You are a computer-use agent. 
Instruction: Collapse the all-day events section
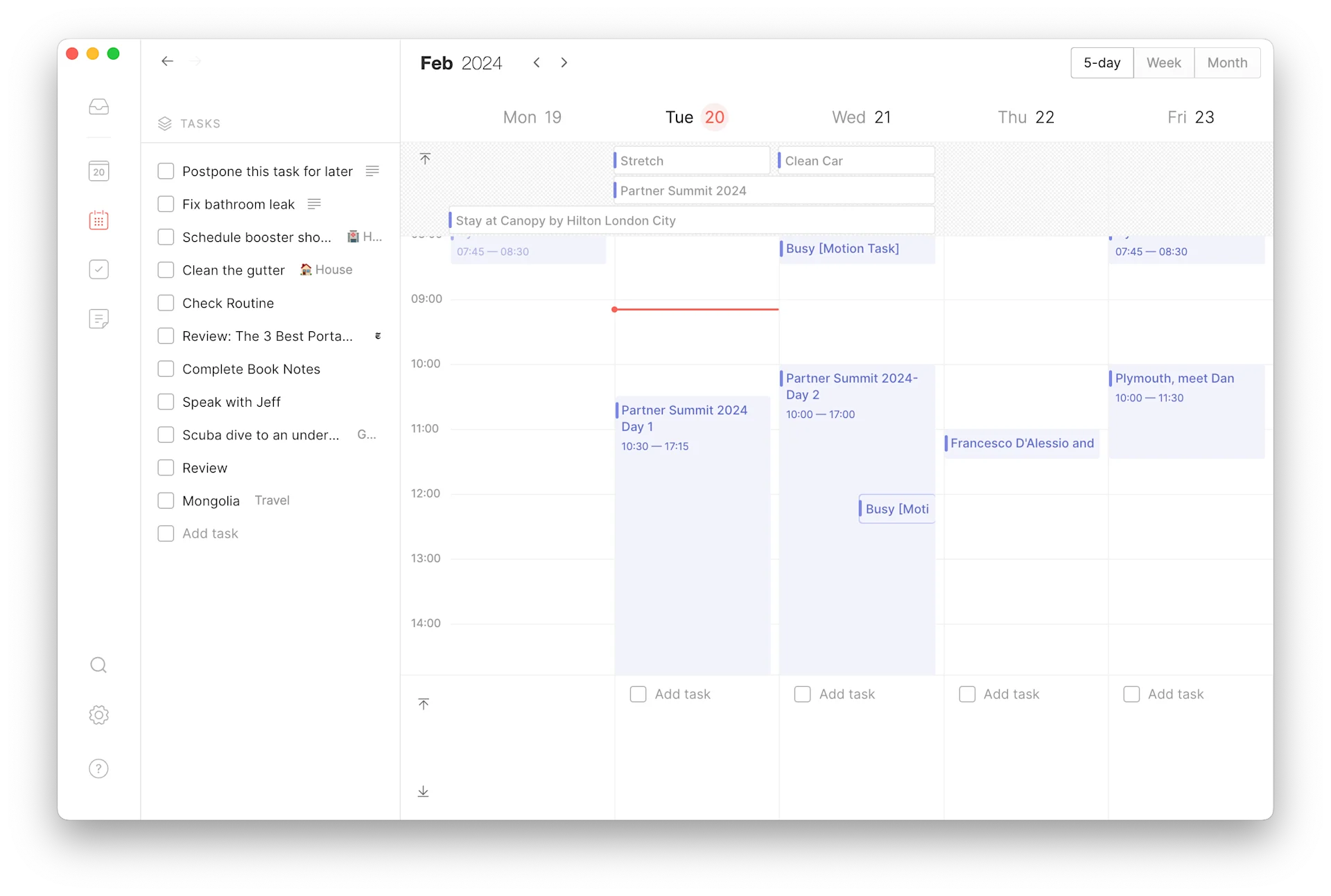point(425,159)
